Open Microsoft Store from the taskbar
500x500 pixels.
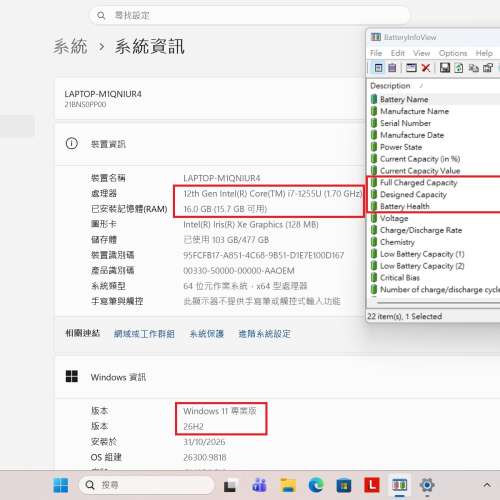pos(344,485)
